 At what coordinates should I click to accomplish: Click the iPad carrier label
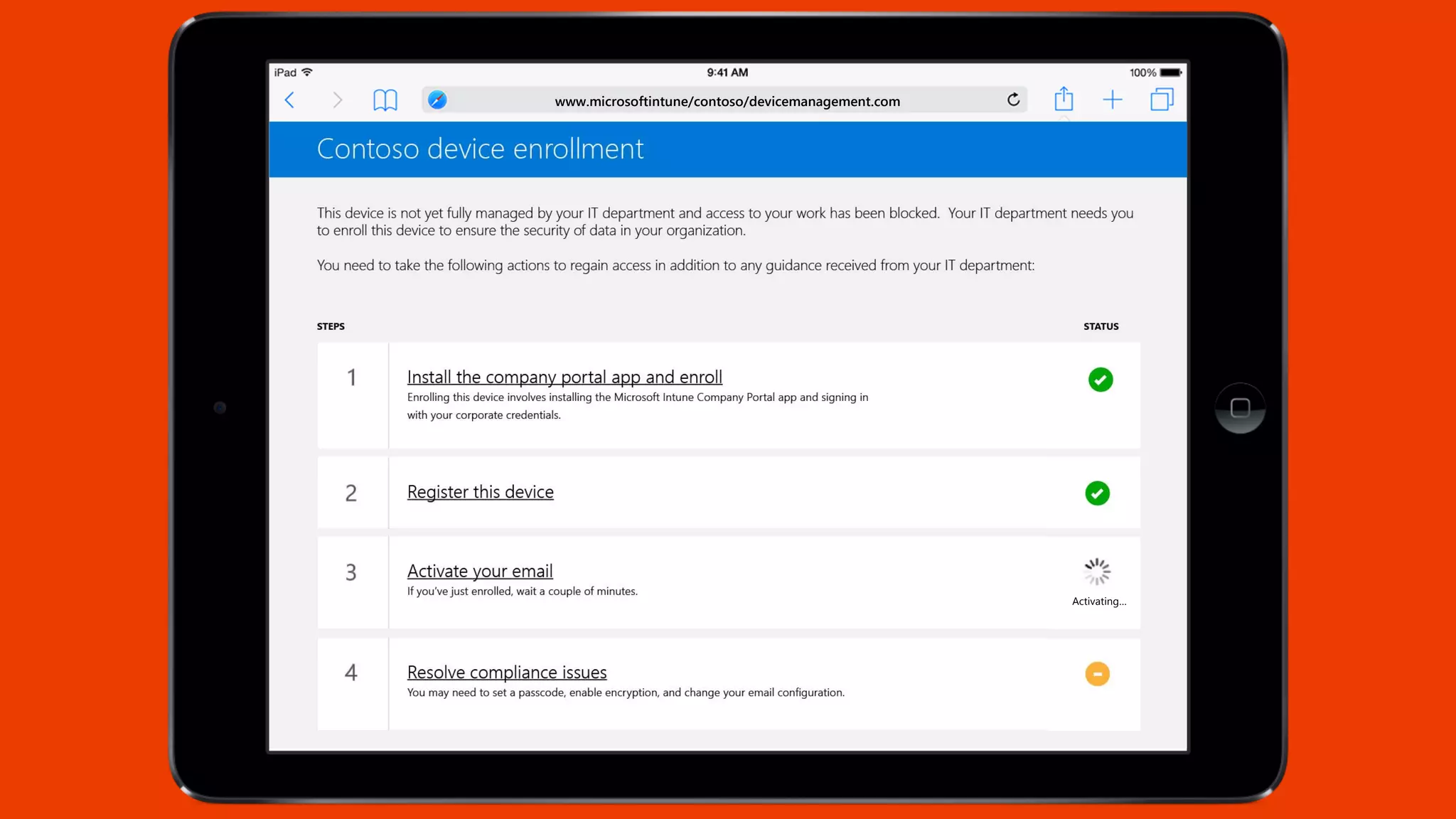click(x=285, y=73)
